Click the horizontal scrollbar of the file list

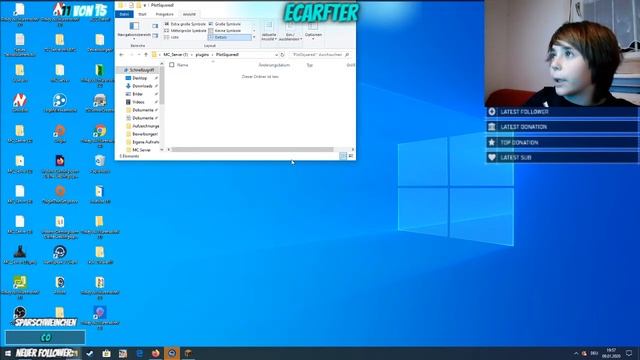click(252, 150)
